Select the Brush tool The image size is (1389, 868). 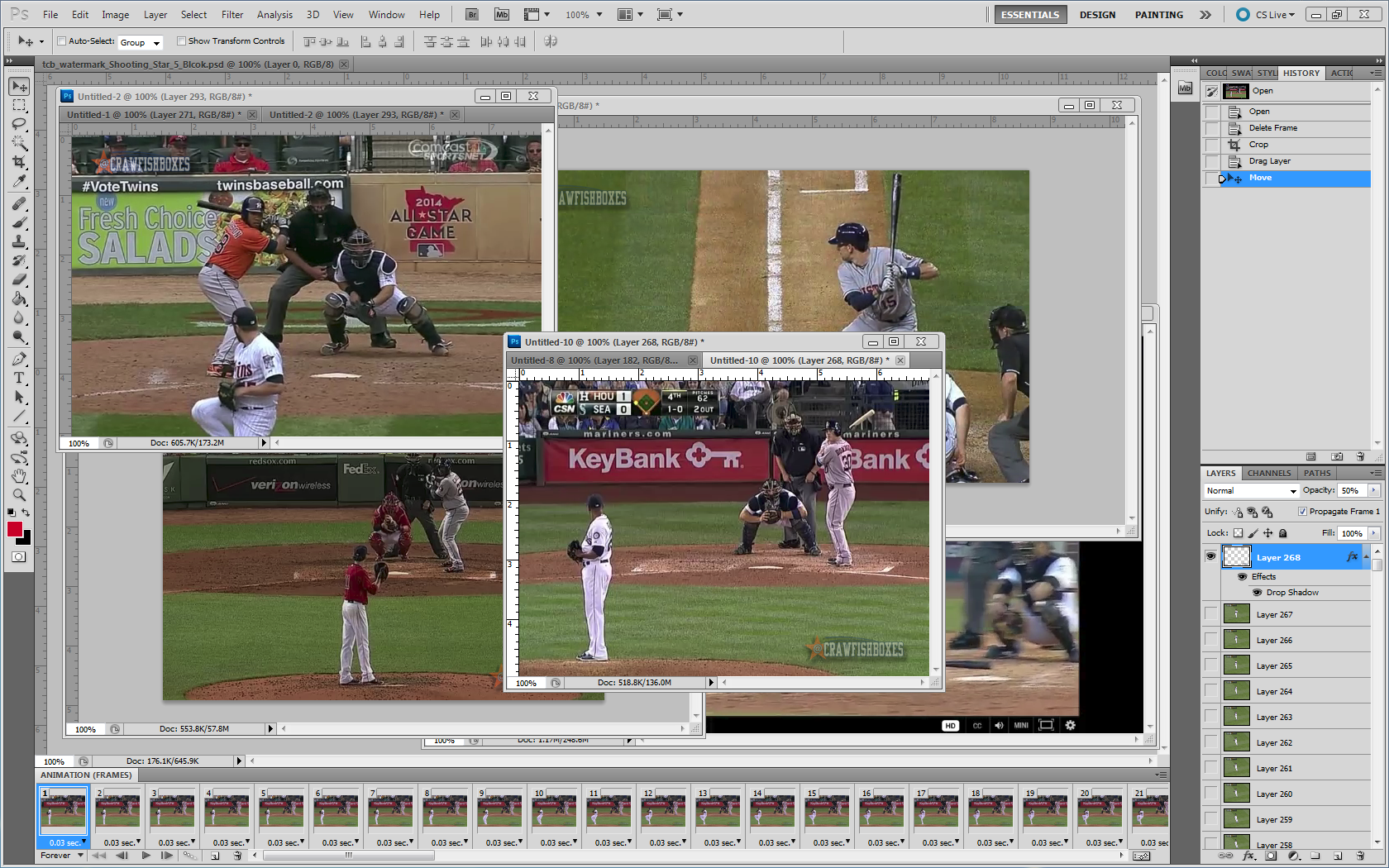[20, 222]
